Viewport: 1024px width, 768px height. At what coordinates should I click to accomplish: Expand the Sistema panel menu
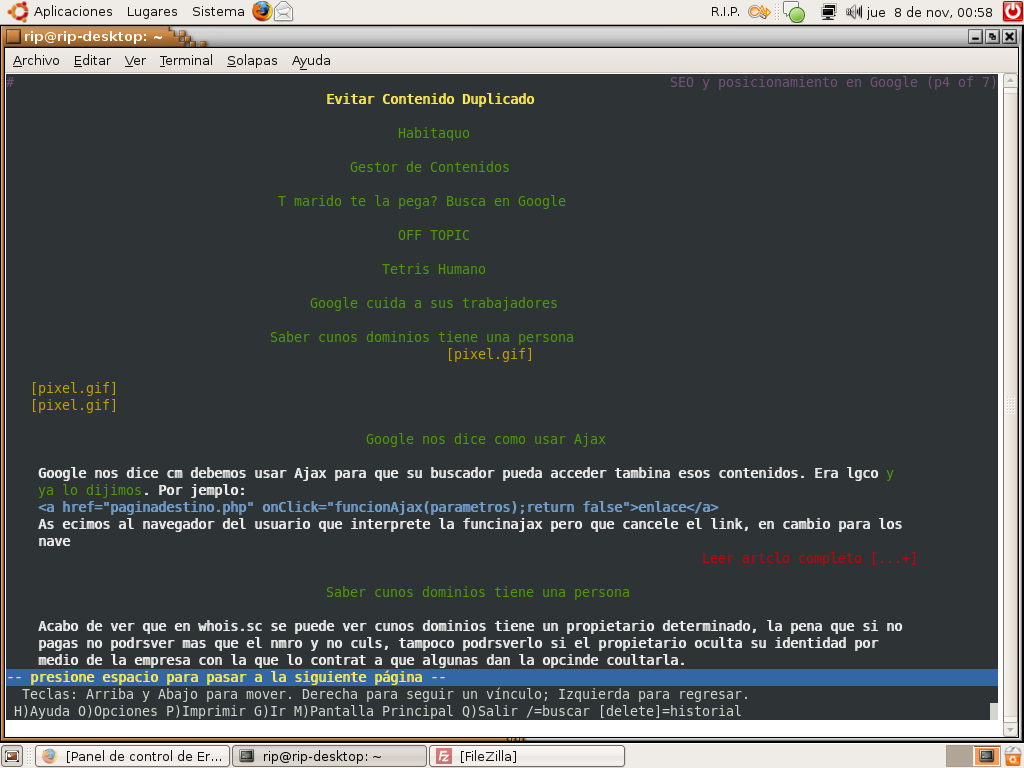tap(218, 12)
